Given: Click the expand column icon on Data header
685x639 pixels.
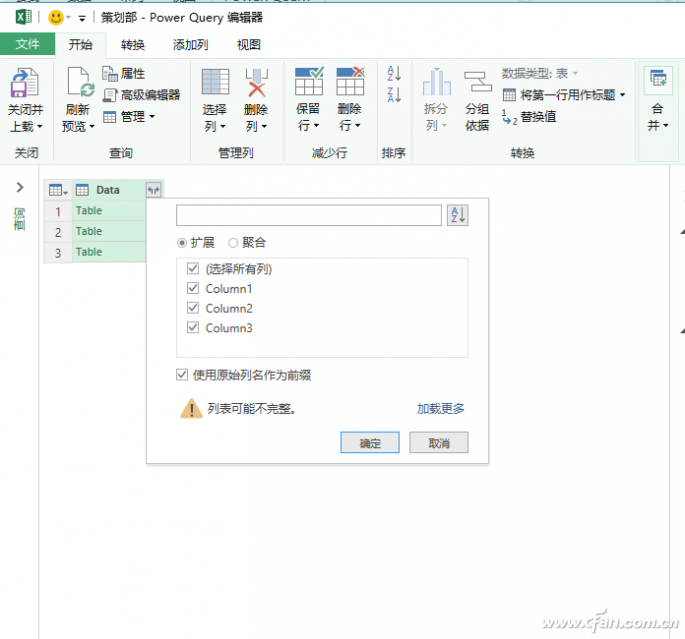Looking at the screenshot, I should tap(154, 190).
